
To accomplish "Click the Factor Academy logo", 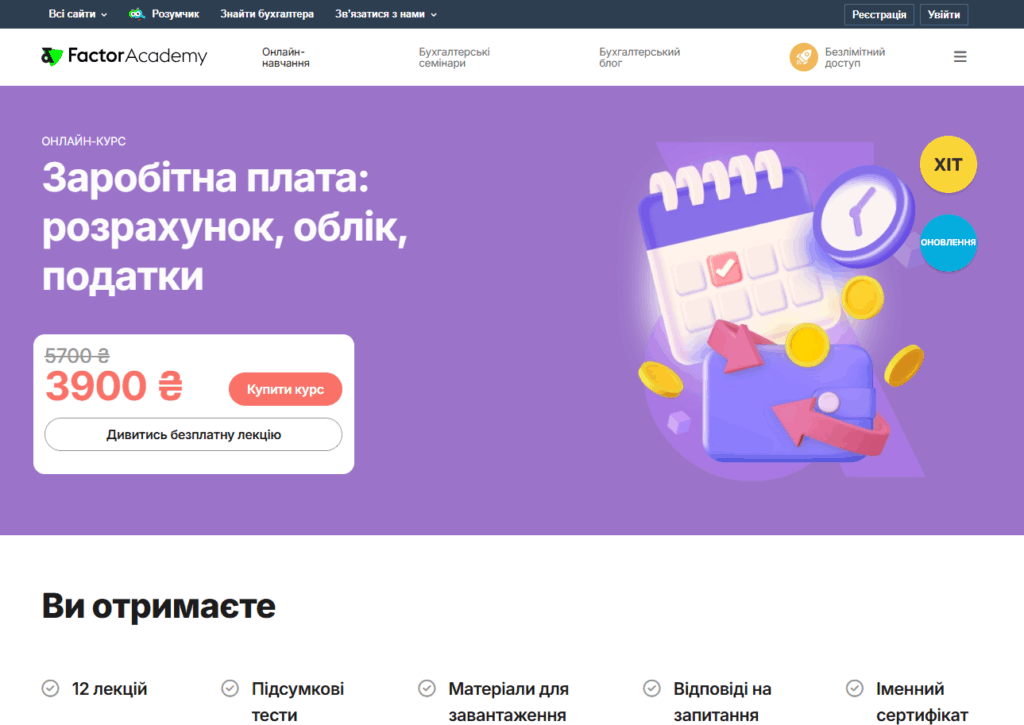I will coord(124,56).
